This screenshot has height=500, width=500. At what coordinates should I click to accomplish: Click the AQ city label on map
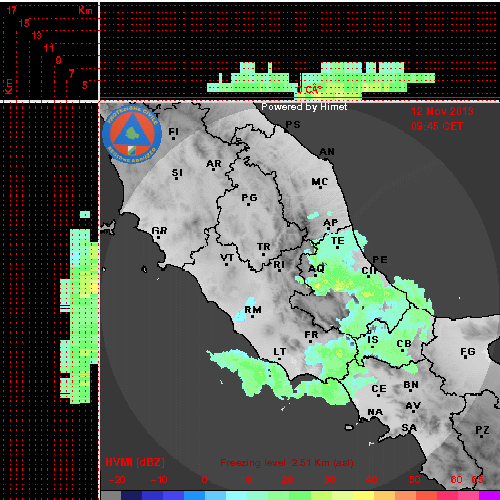point(316,269)
